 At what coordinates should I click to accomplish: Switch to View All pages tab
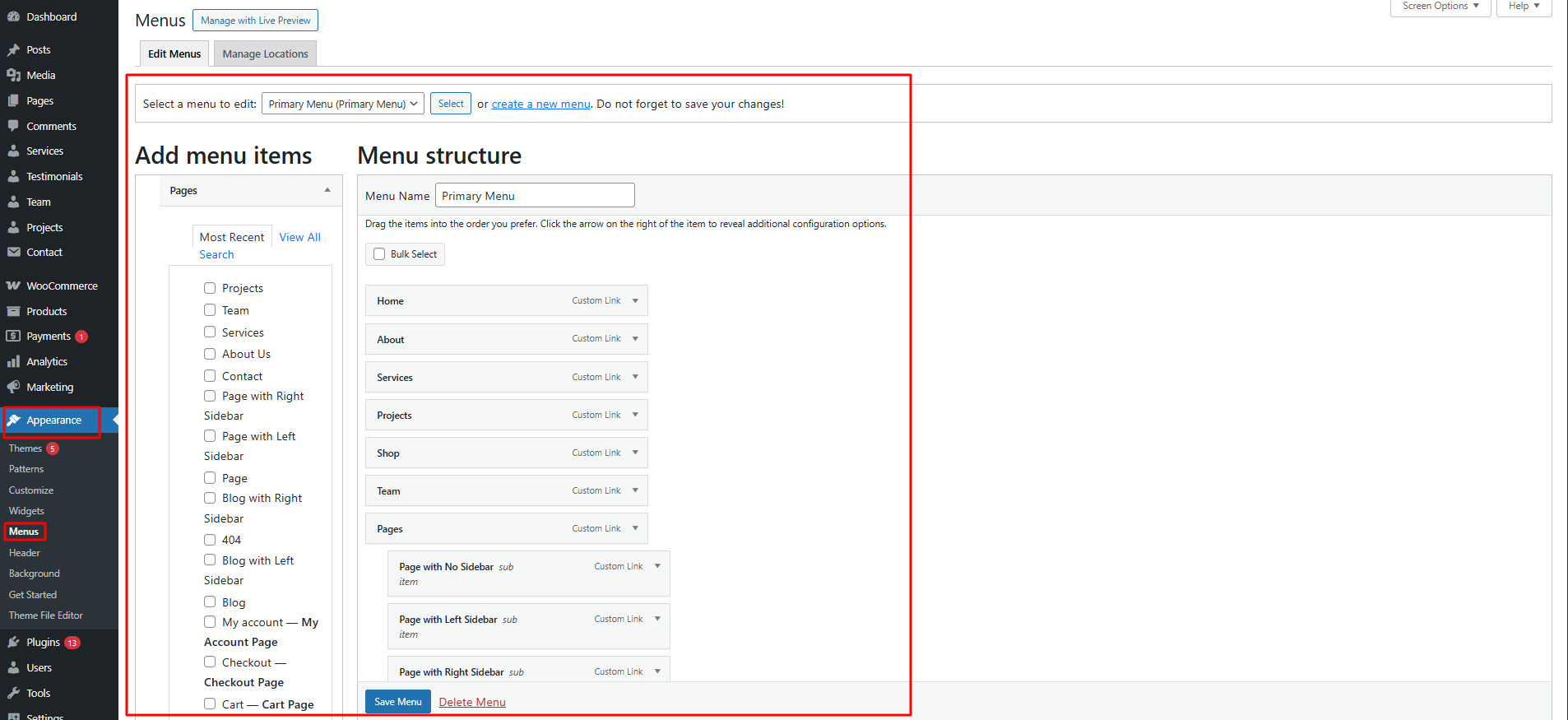pyautogui.click(x=299, y=237)
